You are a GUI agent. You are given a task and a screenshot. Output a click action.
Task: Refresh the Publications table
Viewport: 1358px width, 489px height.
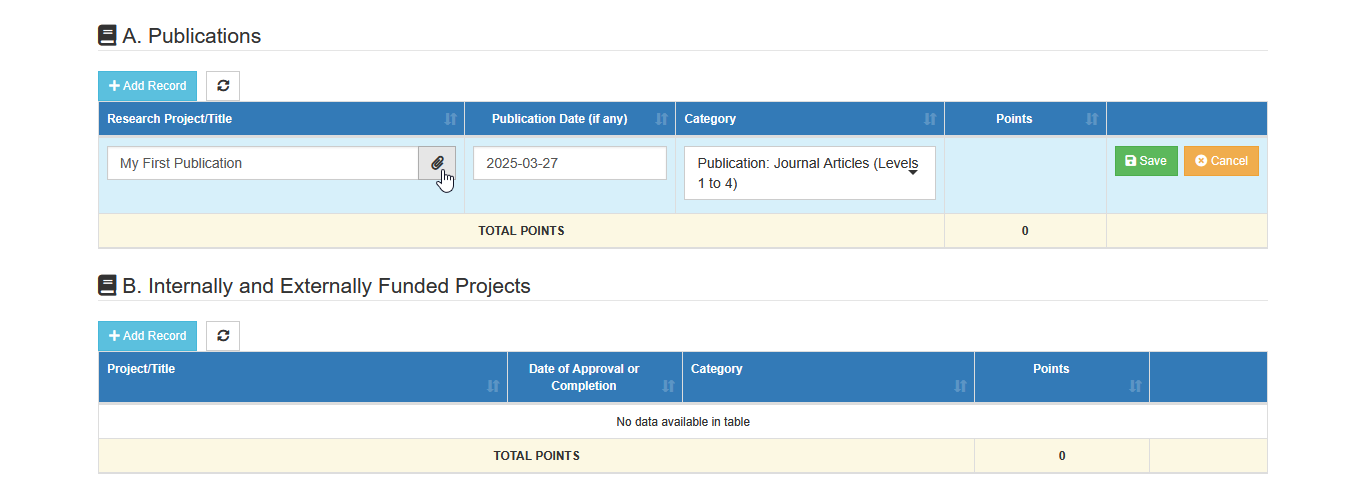click(223, 86)
